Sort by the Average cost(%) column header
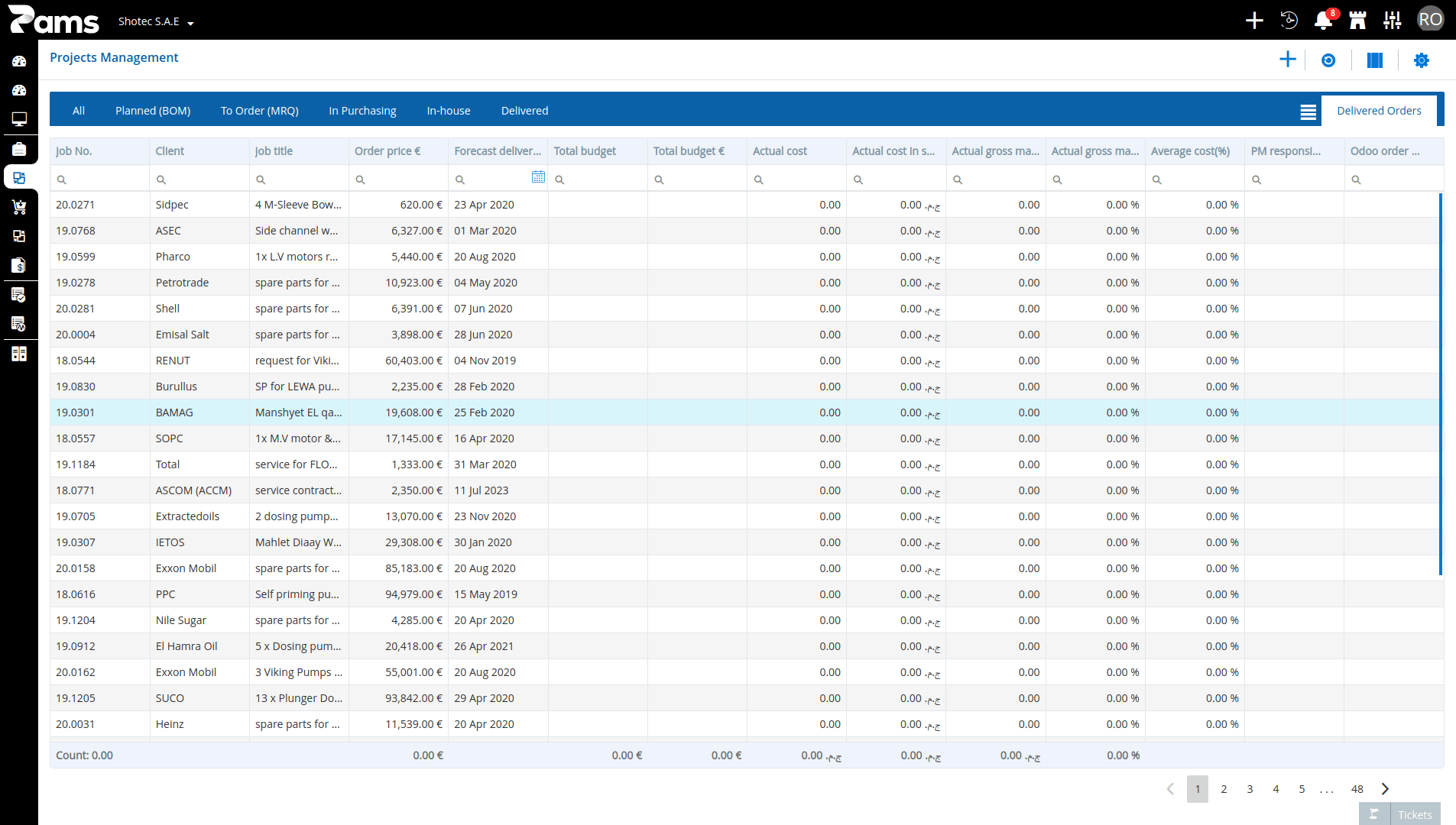The height and width of the screenshot is (825, 1456). (1195, 151)
